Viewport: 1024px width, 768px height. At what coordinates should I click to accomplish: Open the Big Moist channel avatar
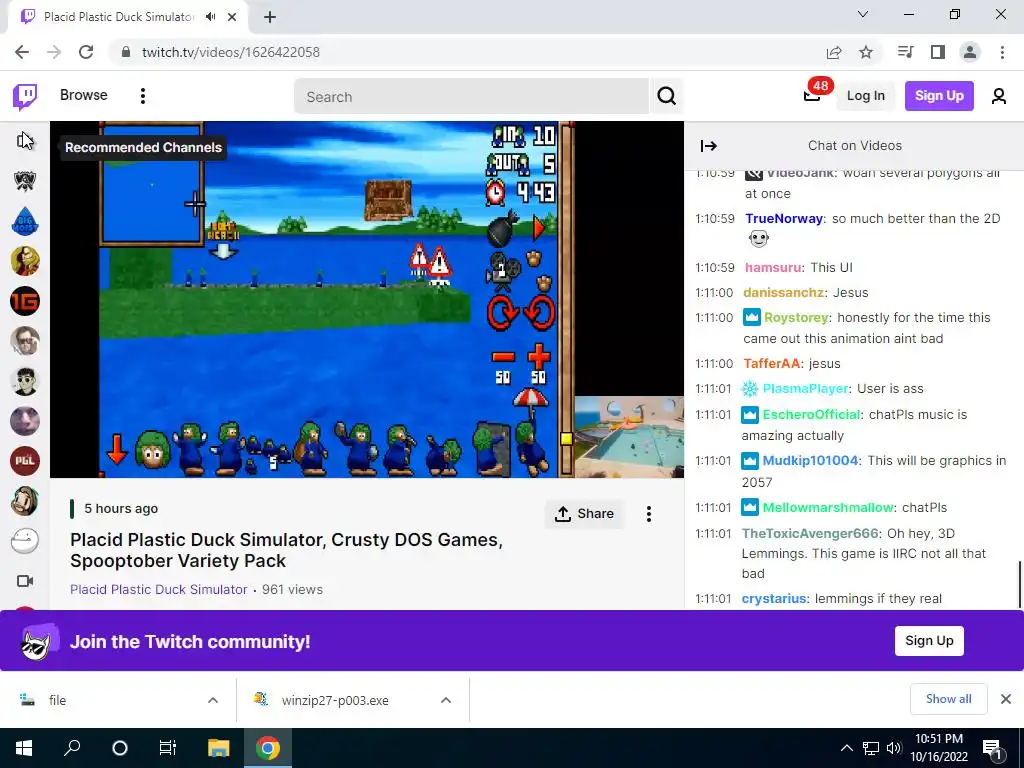pos(25,221)
